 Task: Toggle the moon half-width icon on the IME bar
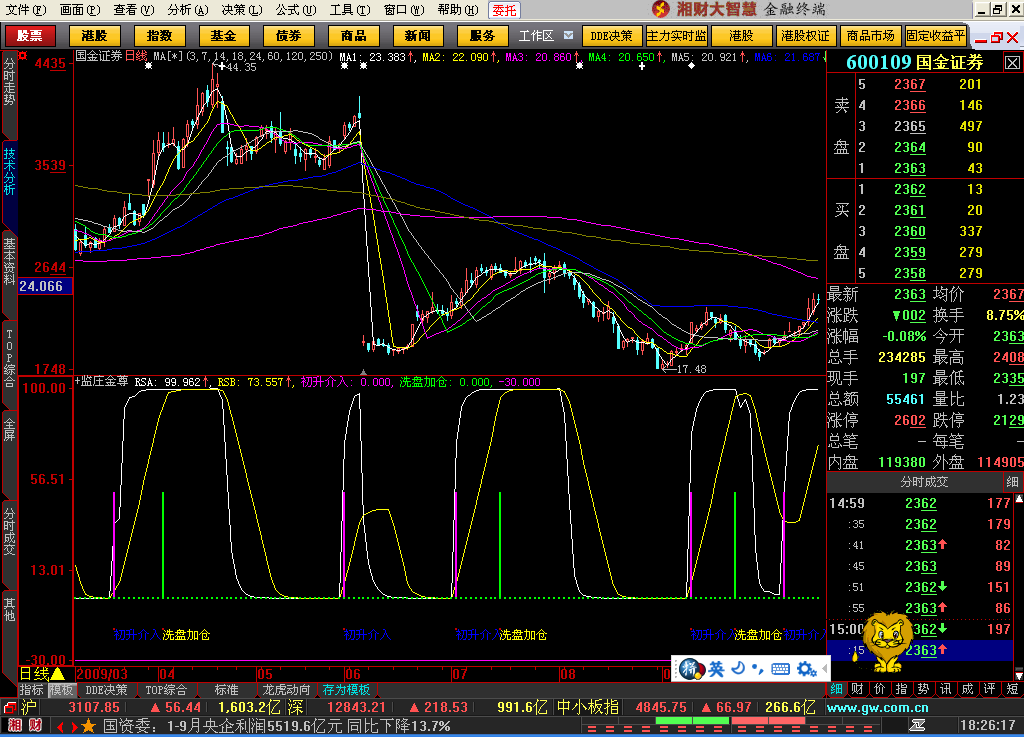pyautogui.click(x=738, y=668)
